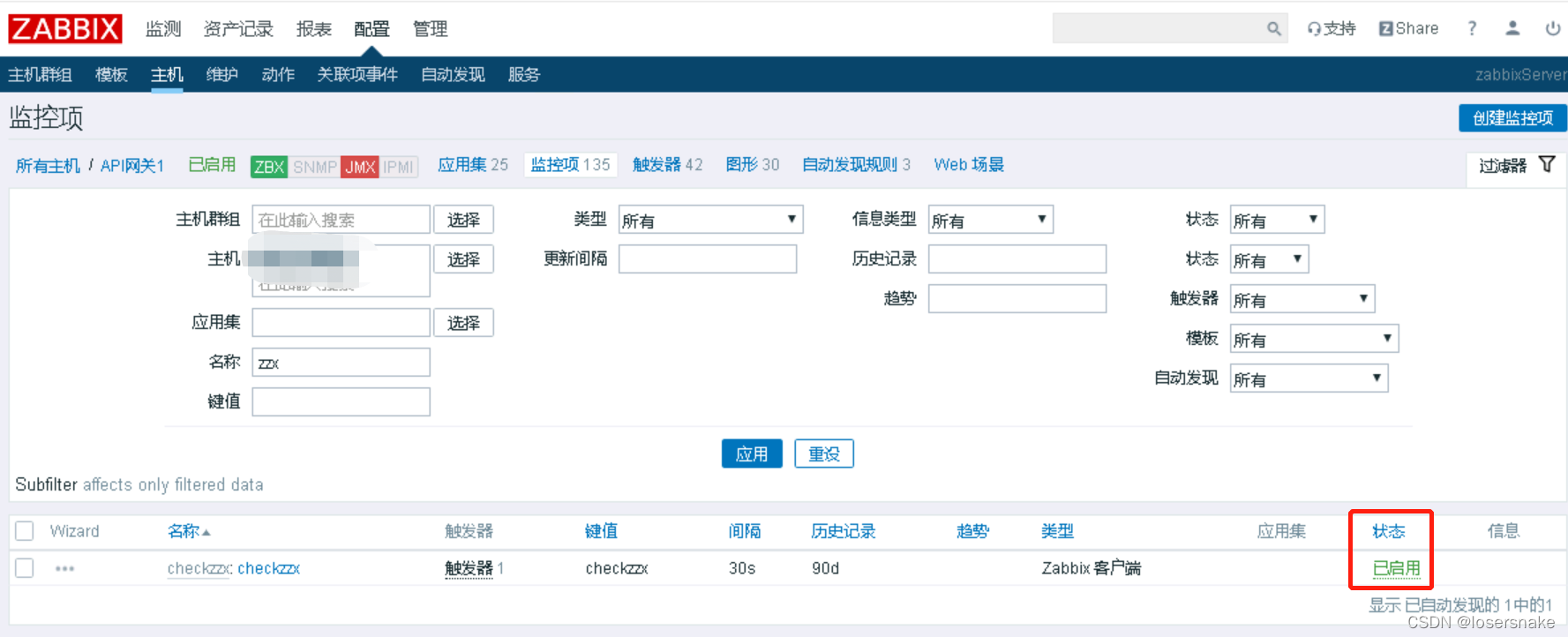Go to 自动发现 submenu

pyautogui.click(x=453, y=75)
